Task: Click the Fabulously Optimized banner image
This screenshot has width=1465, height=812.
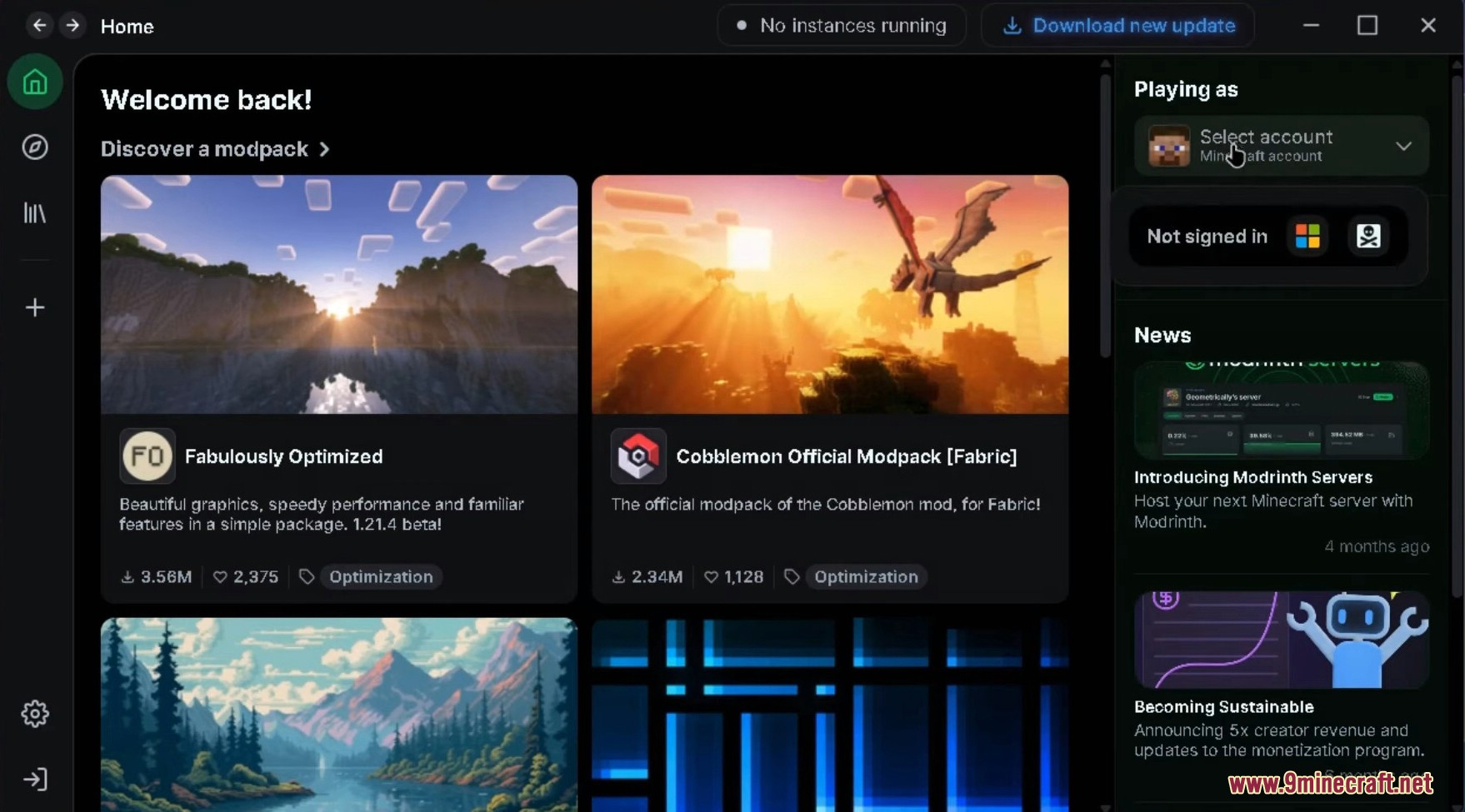Action: [x=339, y=294]
